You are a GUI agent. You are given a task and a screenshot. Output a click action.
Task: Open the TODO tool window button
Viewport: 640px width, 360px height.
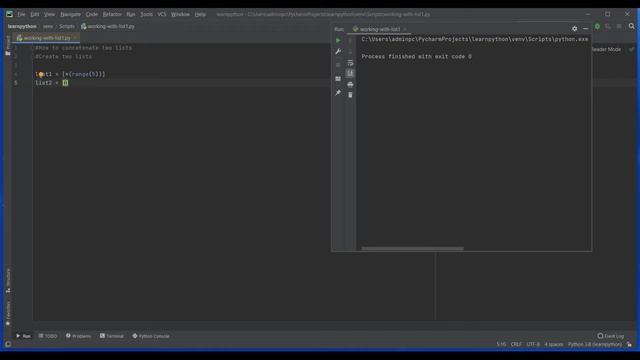pyautogui.click(x=48, y=336)
